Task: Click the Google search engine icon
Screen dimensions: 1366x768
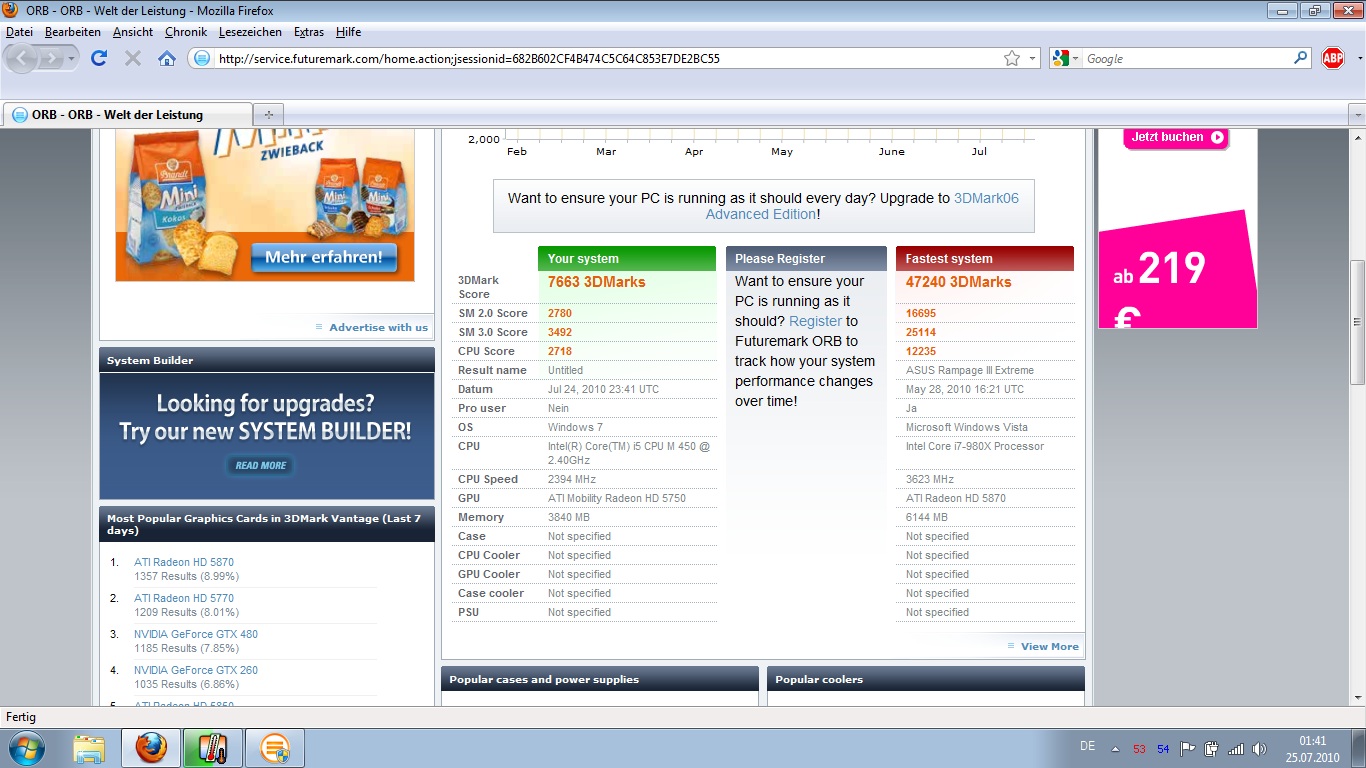Action: [x=1060, y=58]
